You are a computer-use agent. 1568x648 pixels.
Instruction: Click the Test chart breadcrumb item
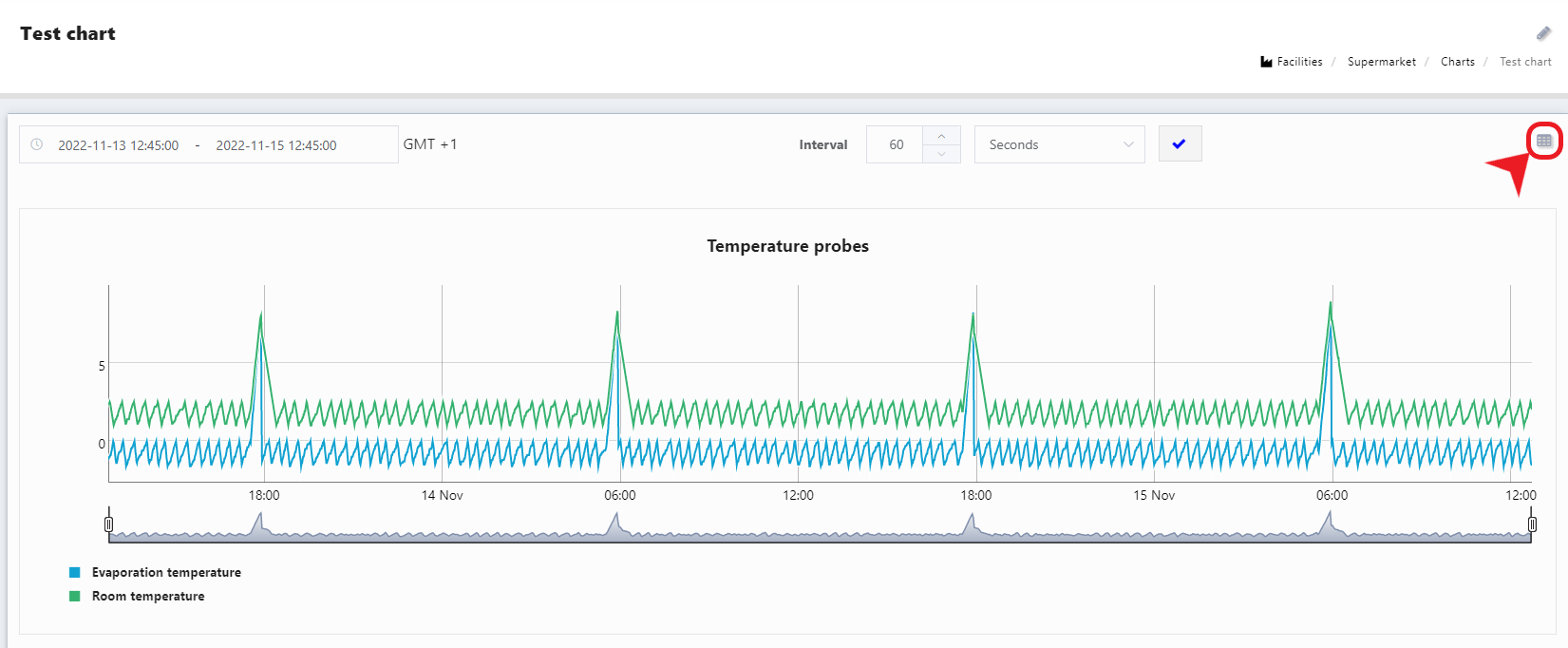tap(1525, 62)
